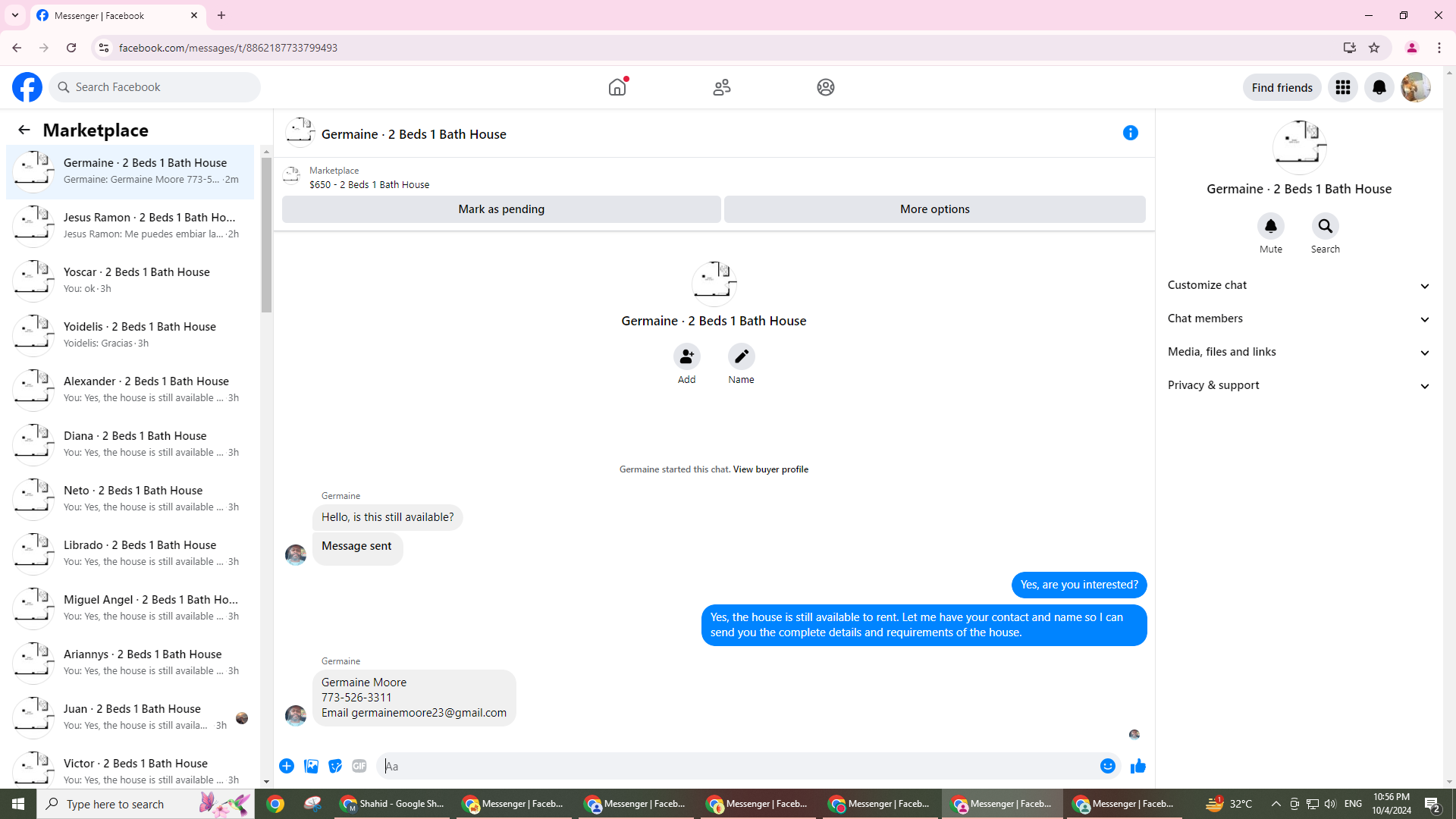1456x819 pixels.
Task: Open the notifications bell in the top bar
Action: pos(1379,87)
